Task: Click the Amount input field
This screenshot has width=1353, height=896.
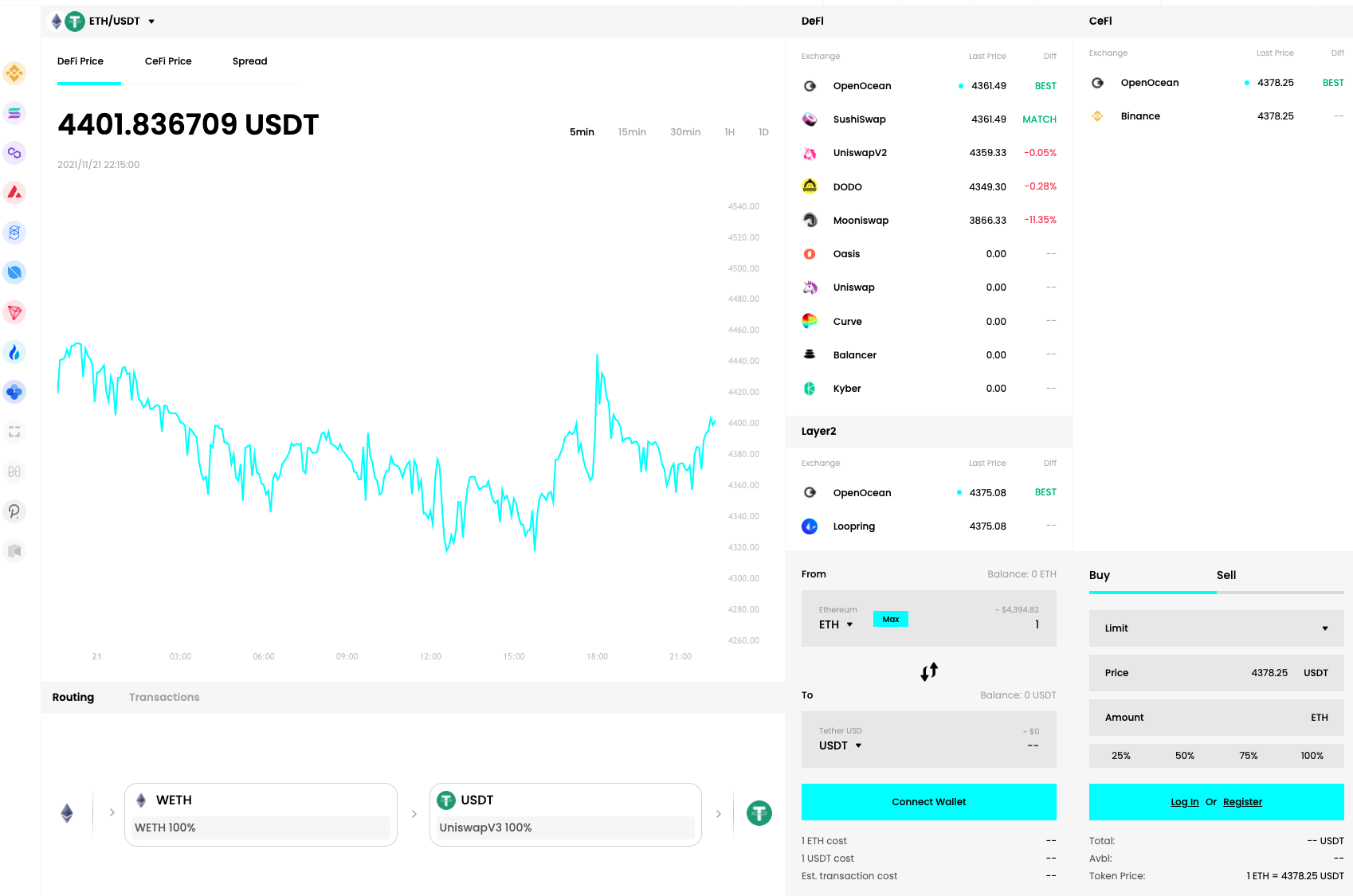Action: click(1216, 718)
